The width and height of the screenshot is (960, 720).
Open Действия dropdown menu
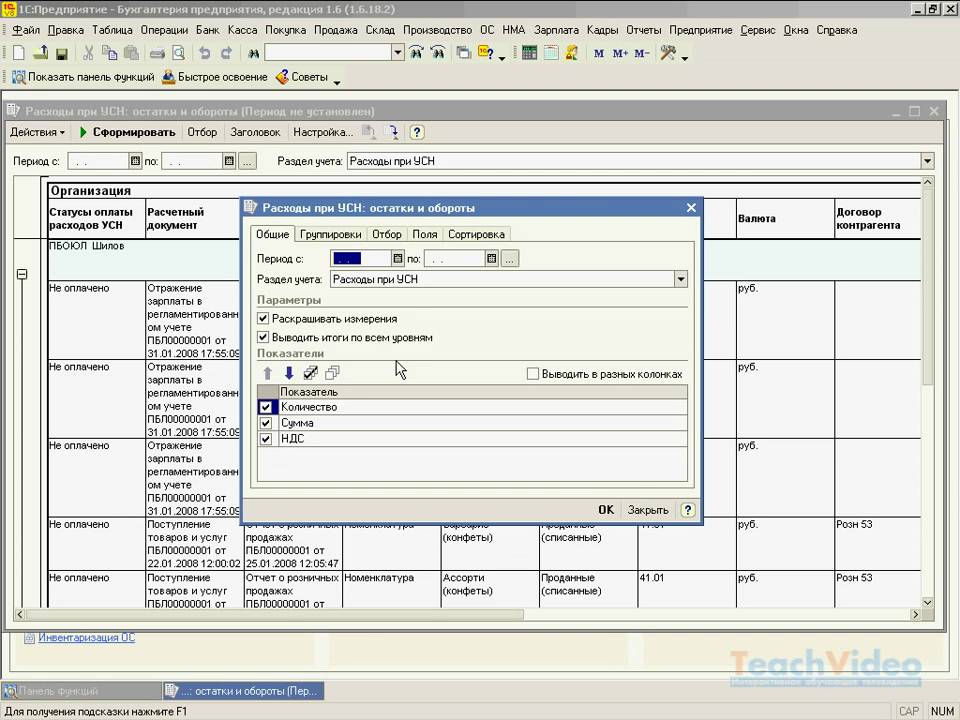pyautogui.click(x=37, y=132)
